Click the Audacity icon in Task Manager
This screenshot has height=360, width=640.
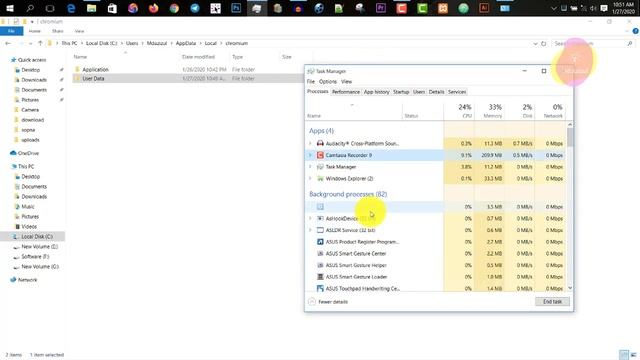click(320, 143)
